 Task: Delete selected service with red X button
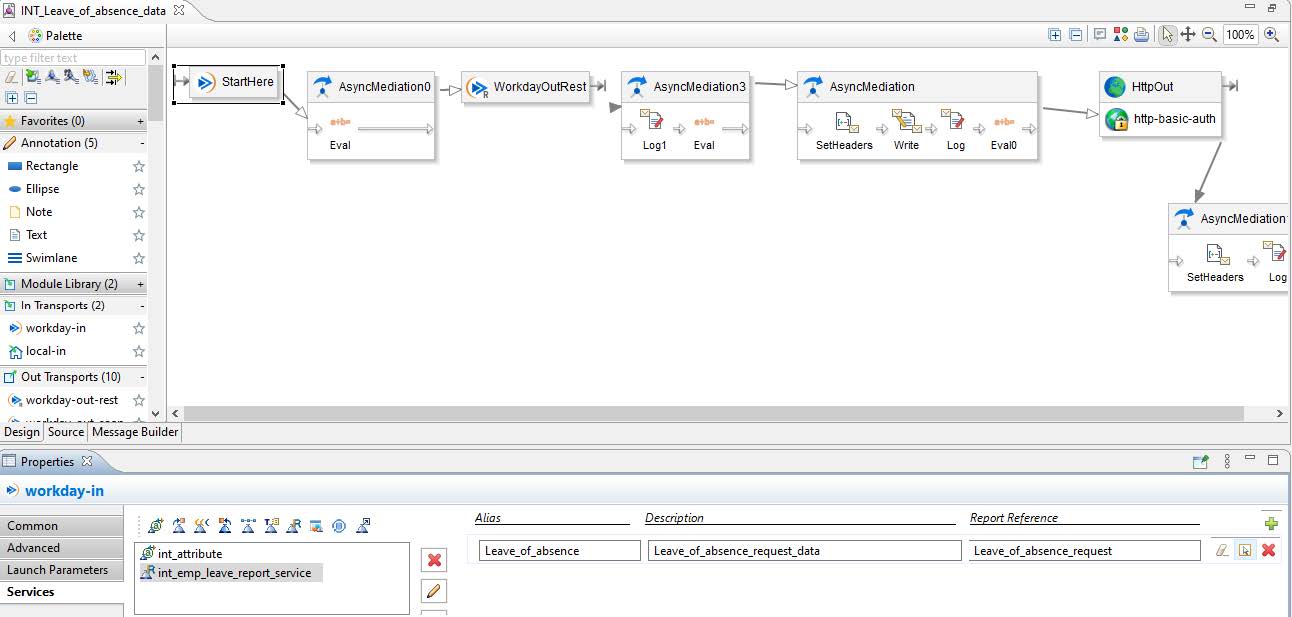pyautogui.click(x=434, y=560)
